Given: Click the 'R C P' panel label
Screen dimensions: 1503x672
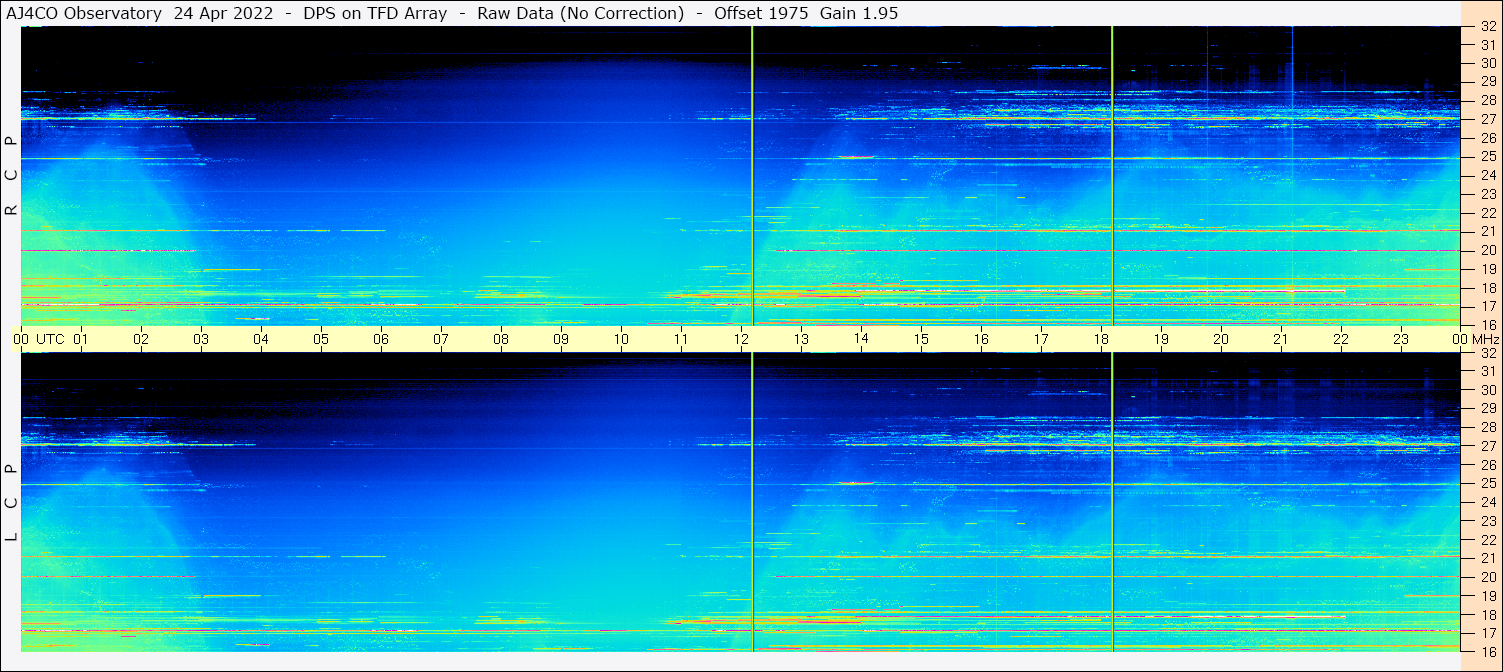Looking at the screenshot, I should (11, 176).
